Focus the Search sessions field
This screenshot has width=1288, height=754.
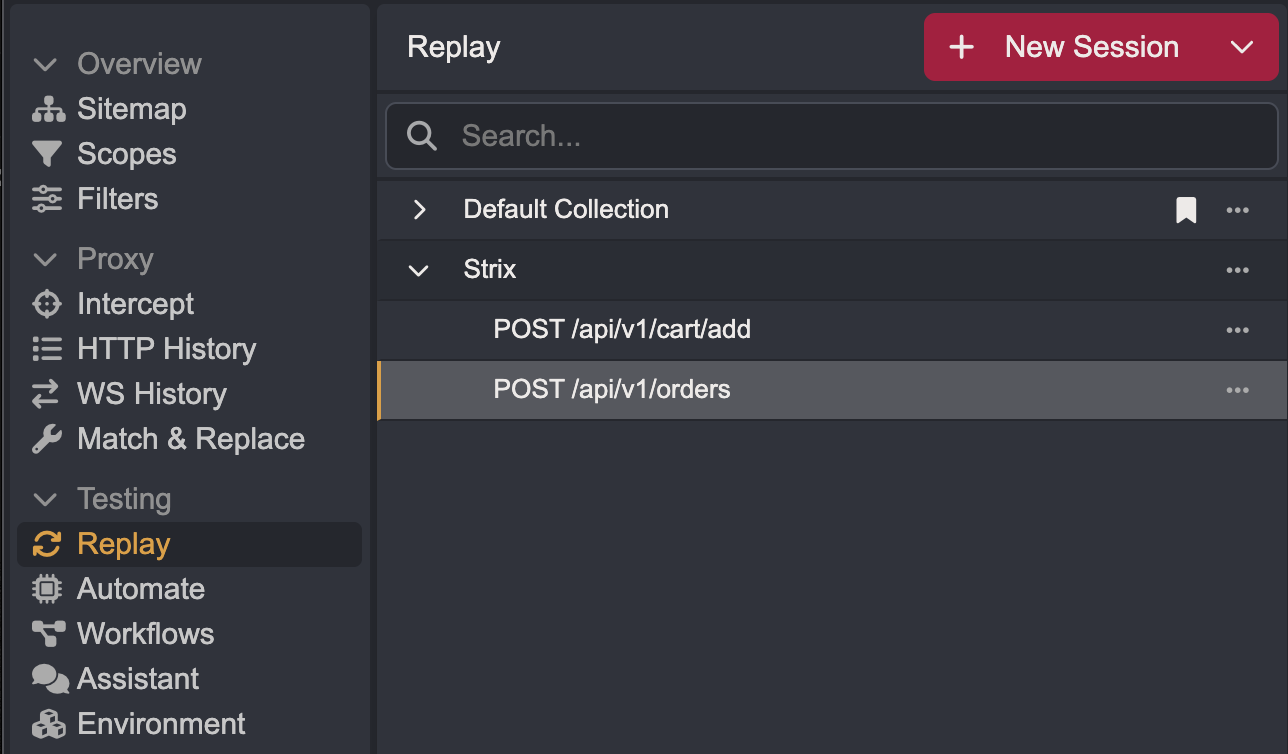coord(832,137)
